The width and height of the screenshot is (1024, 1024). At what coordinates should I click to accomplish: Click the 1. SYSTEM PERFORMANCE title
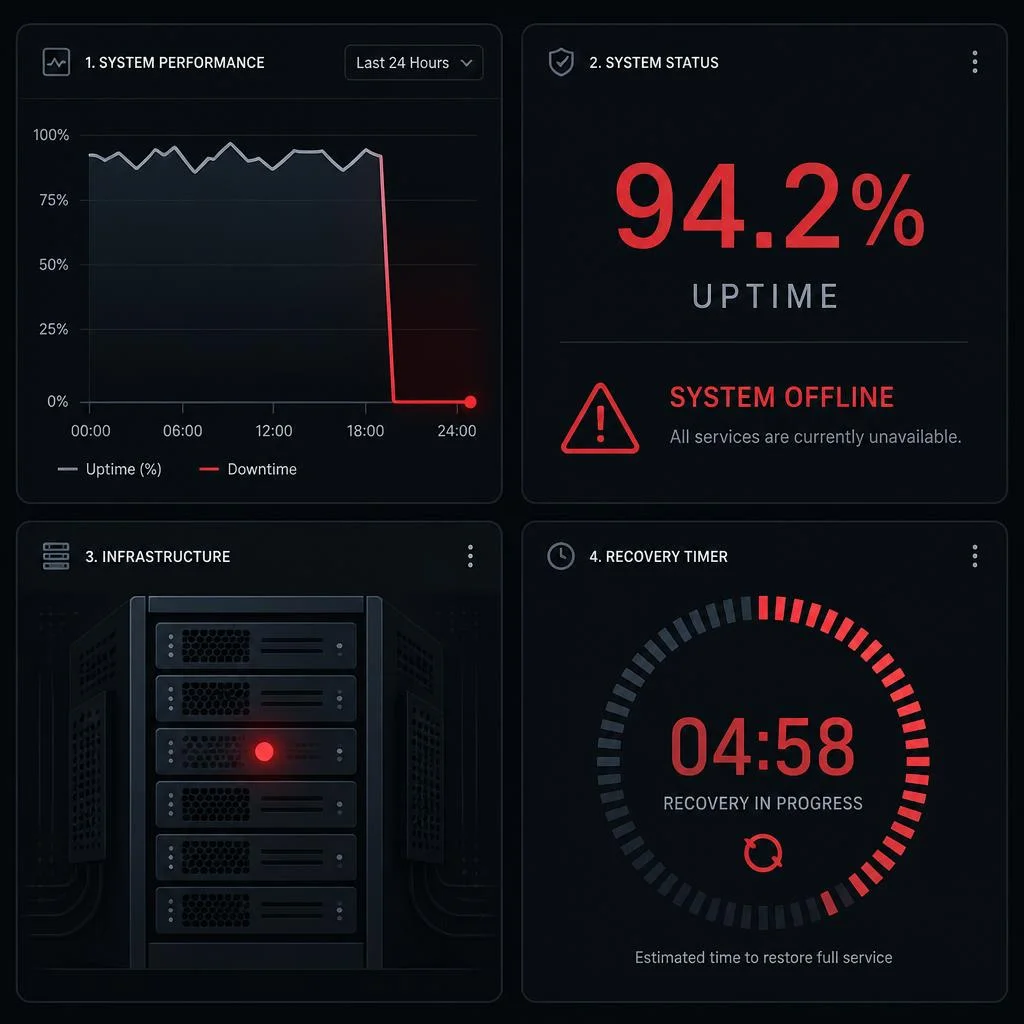click(x=174, y=63)
